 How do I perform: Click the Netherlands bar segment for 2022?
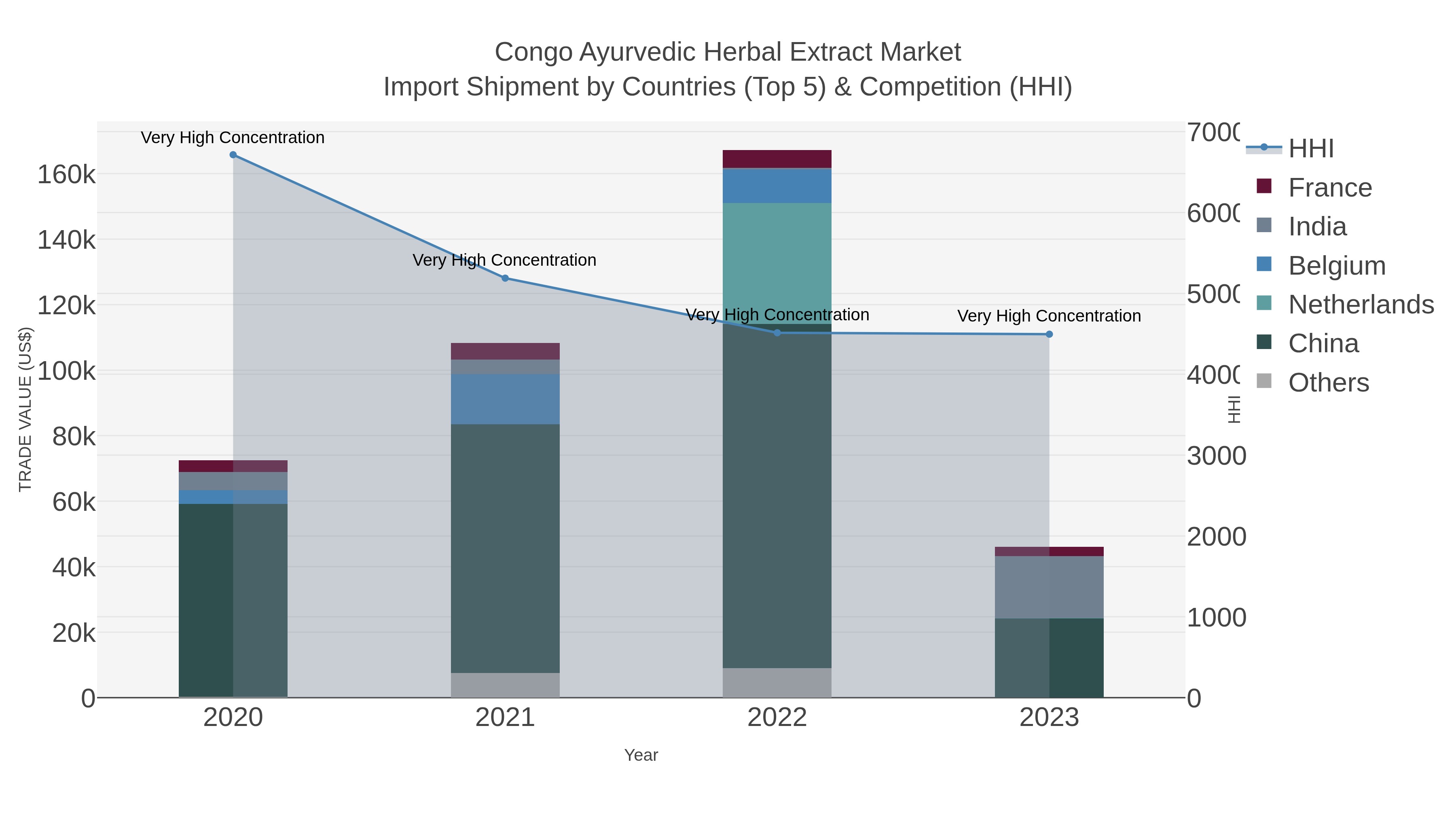click(x=777, y=263)
